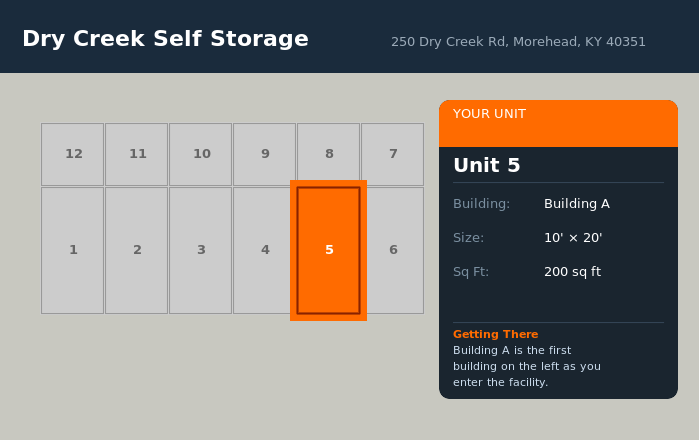This screenshot has width=699, height=440.
Task: Select unit 9 in the upper row
Action: tap(264, 154)
